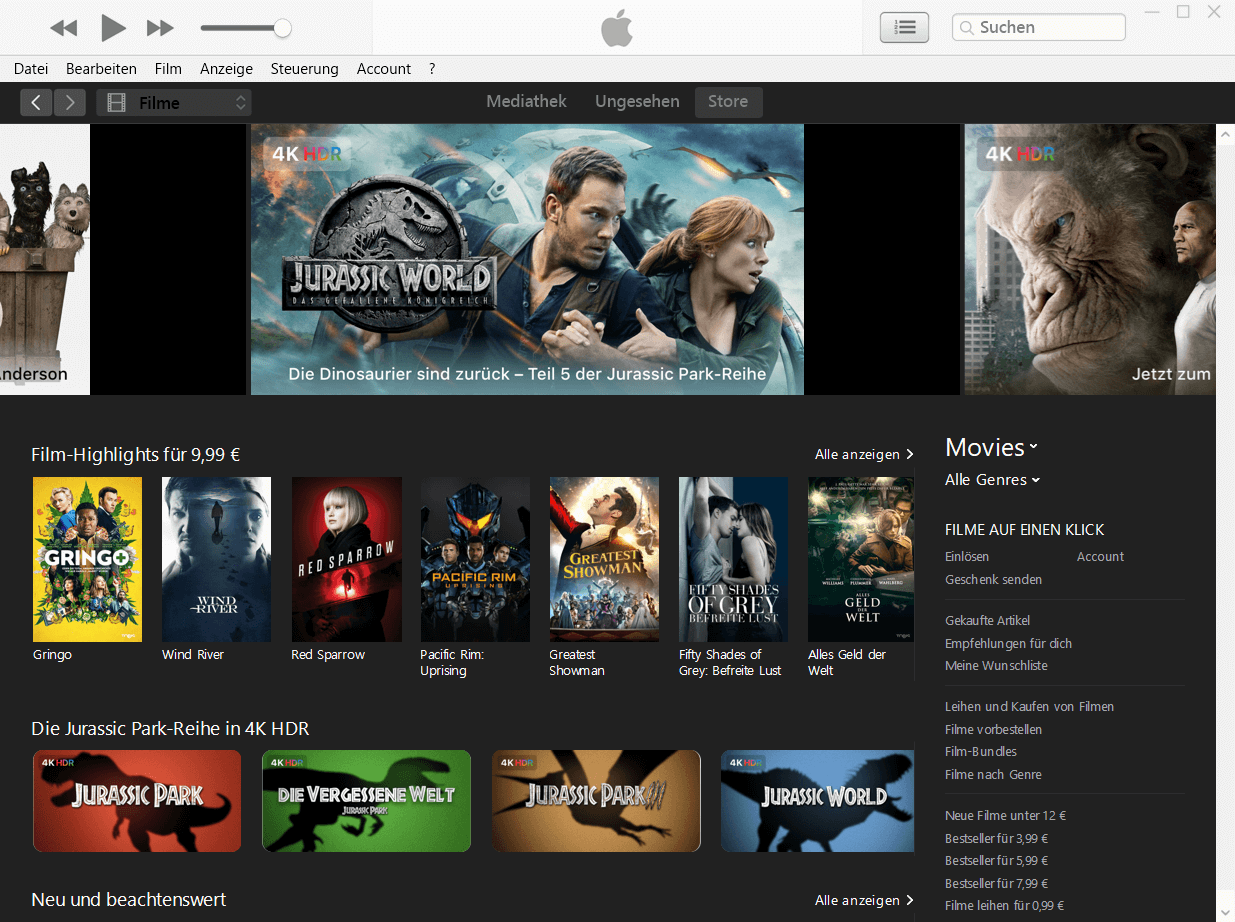This screenshot has width=1235, height=922.
Task: Click the fast-forward next button
Action: (160, 28)
